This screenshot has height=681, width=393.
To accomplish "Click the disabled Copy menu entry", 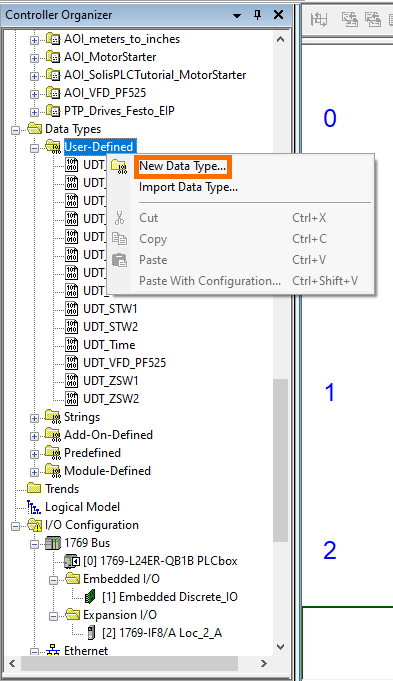I will click(153, 239).
